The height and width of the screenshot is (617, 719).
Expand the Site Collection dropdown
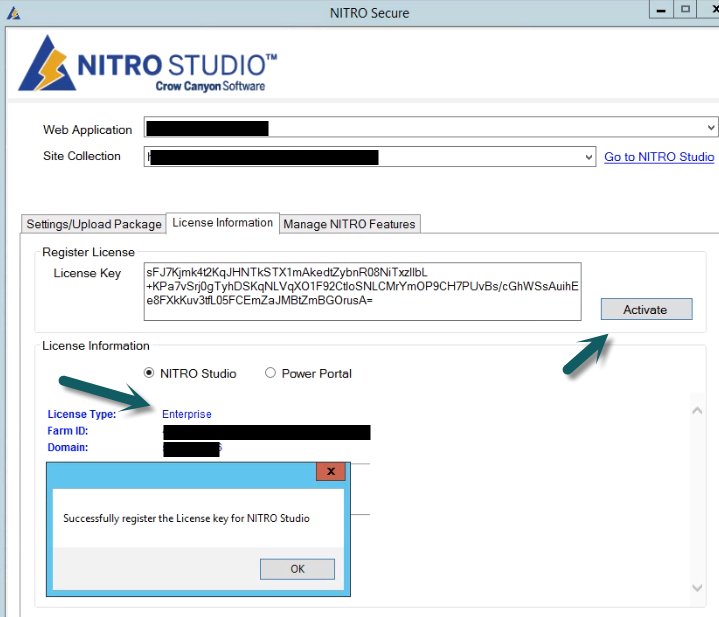point(589,157)
